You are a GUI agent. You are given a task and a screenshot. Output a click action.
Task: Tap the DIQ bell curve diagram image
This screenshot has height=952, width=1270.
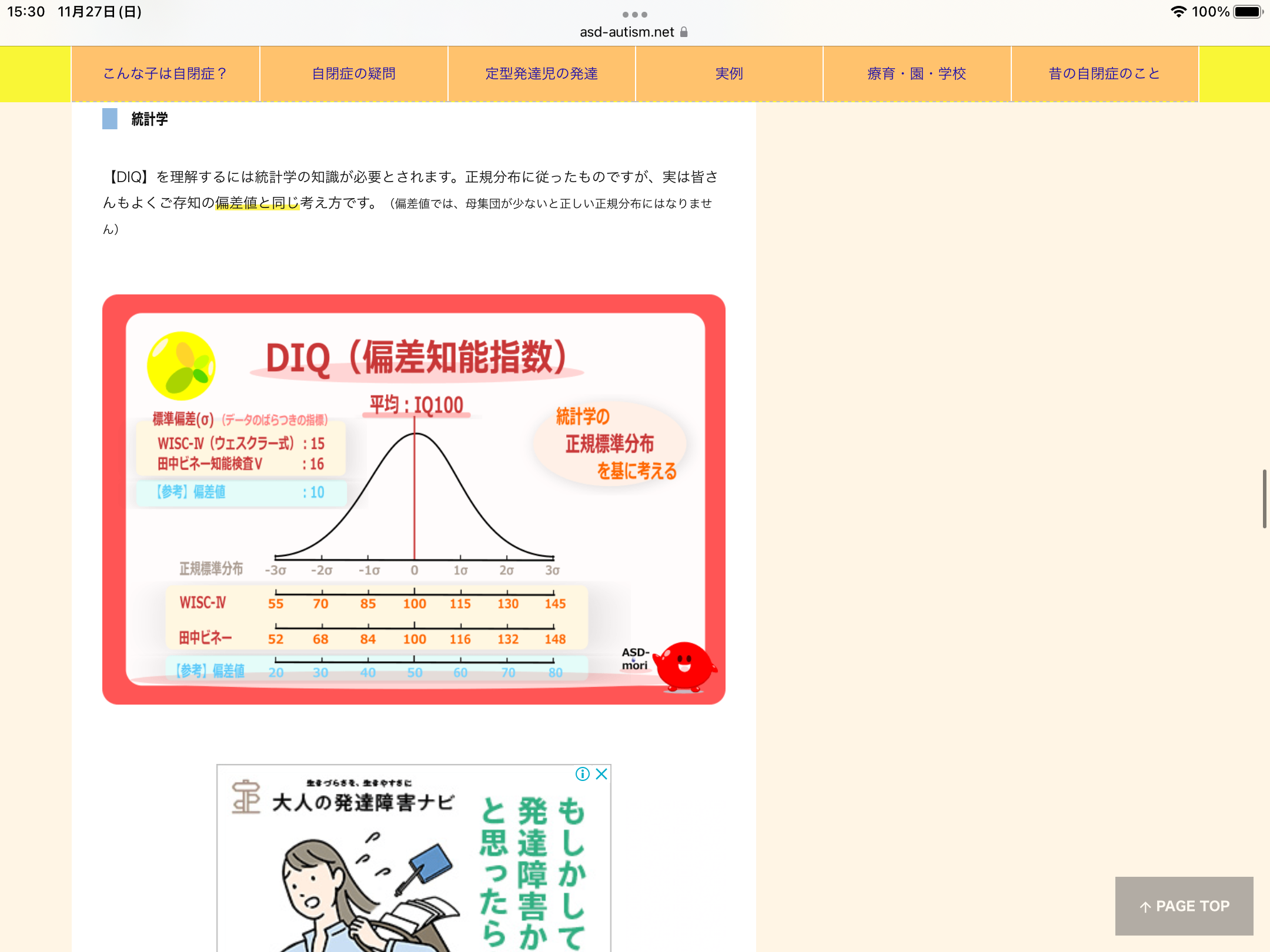[x=413, y=500]
